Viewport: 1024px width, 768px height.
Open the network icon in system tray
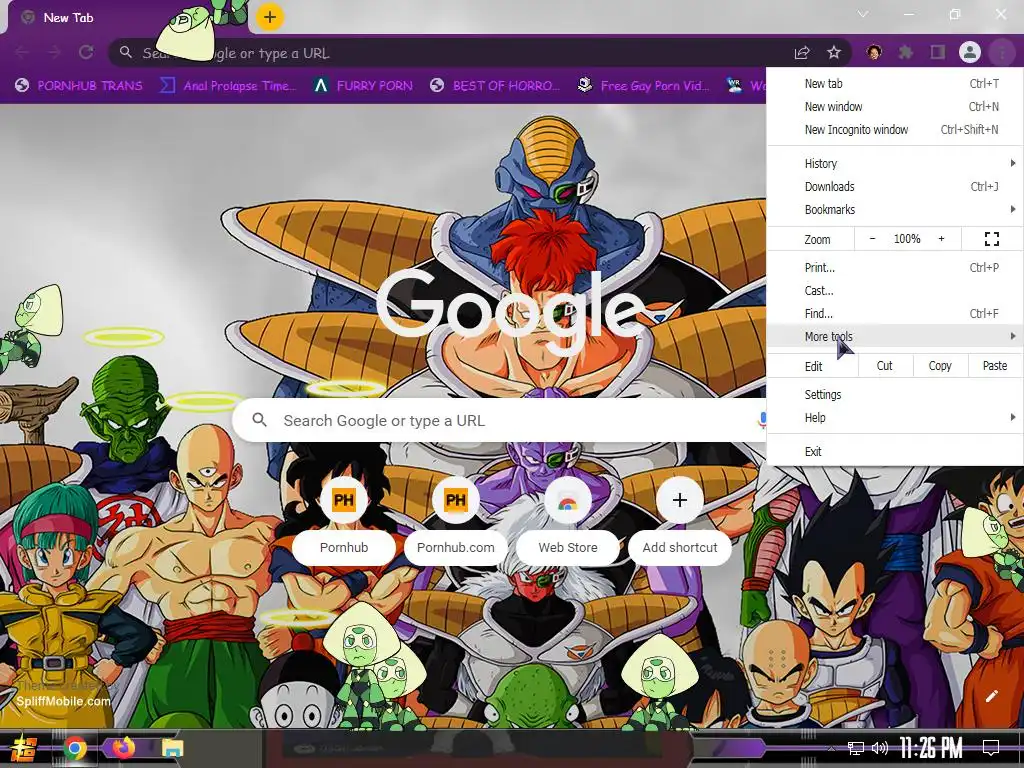856,748
